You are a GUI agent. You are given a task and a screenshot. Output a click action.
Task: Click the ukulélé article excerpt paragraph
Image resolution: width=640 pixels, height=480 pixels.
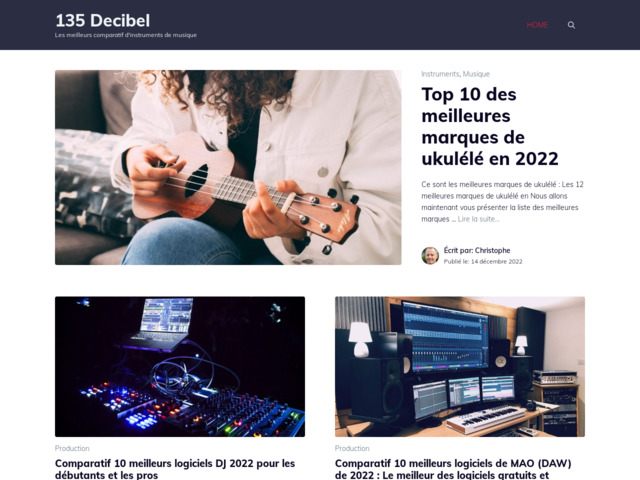pyautogui.click(x=502, y=202)
